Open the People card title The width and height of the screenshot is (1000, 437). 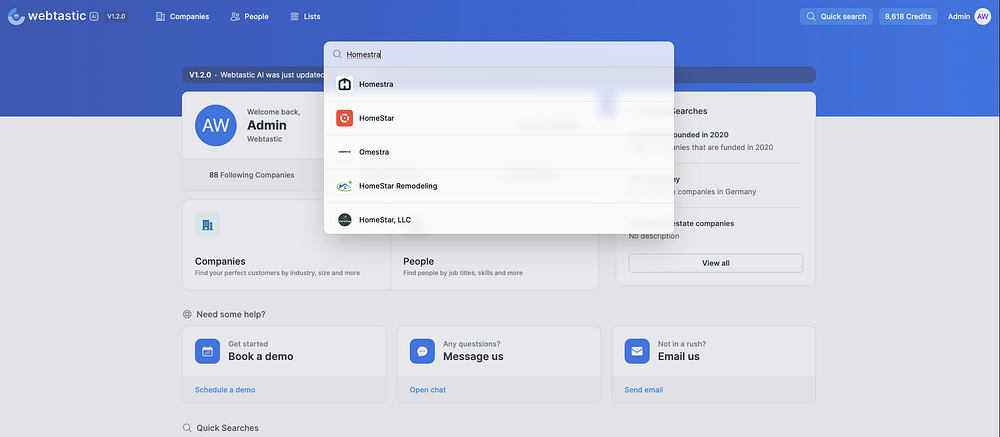(x=418, y=262)
